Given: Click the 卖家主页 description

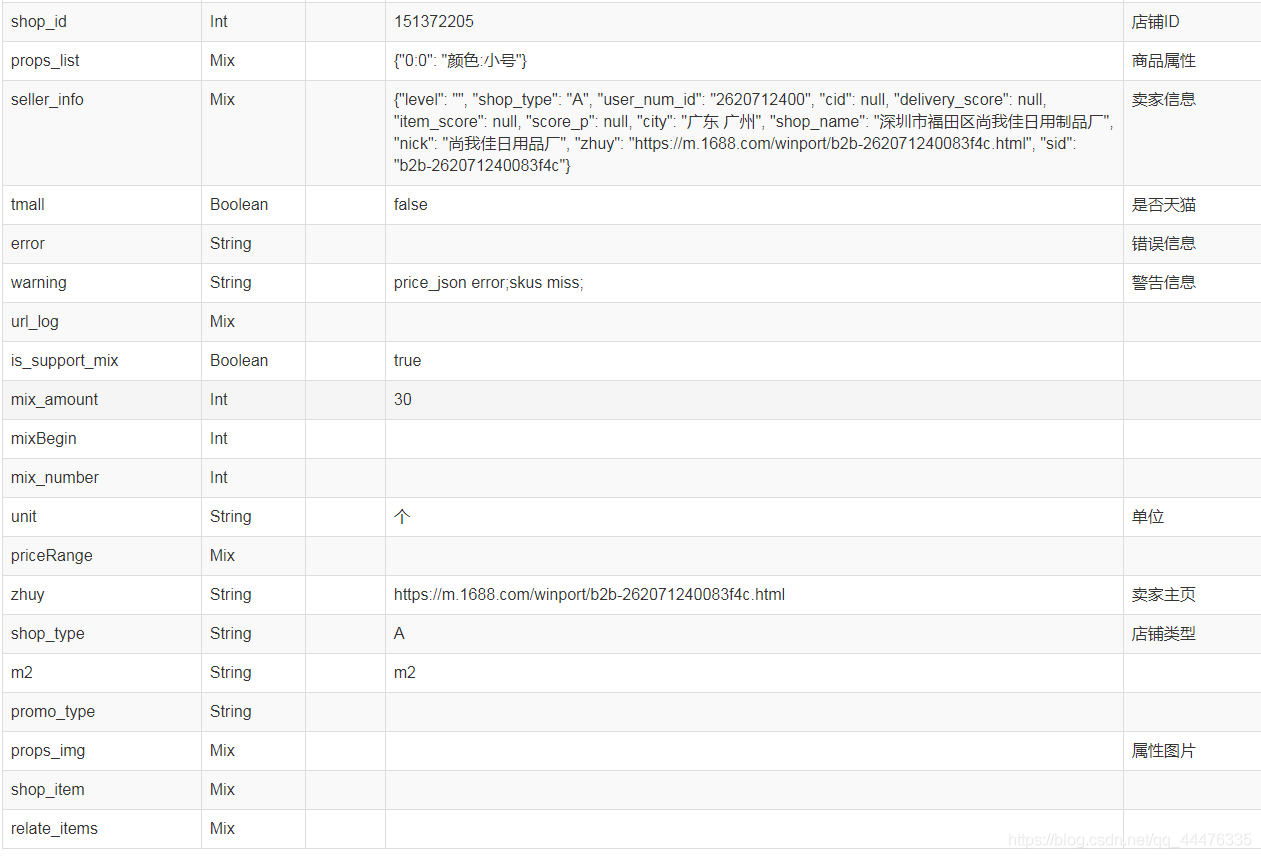Looking at the screenshot, I should 1163,595.
